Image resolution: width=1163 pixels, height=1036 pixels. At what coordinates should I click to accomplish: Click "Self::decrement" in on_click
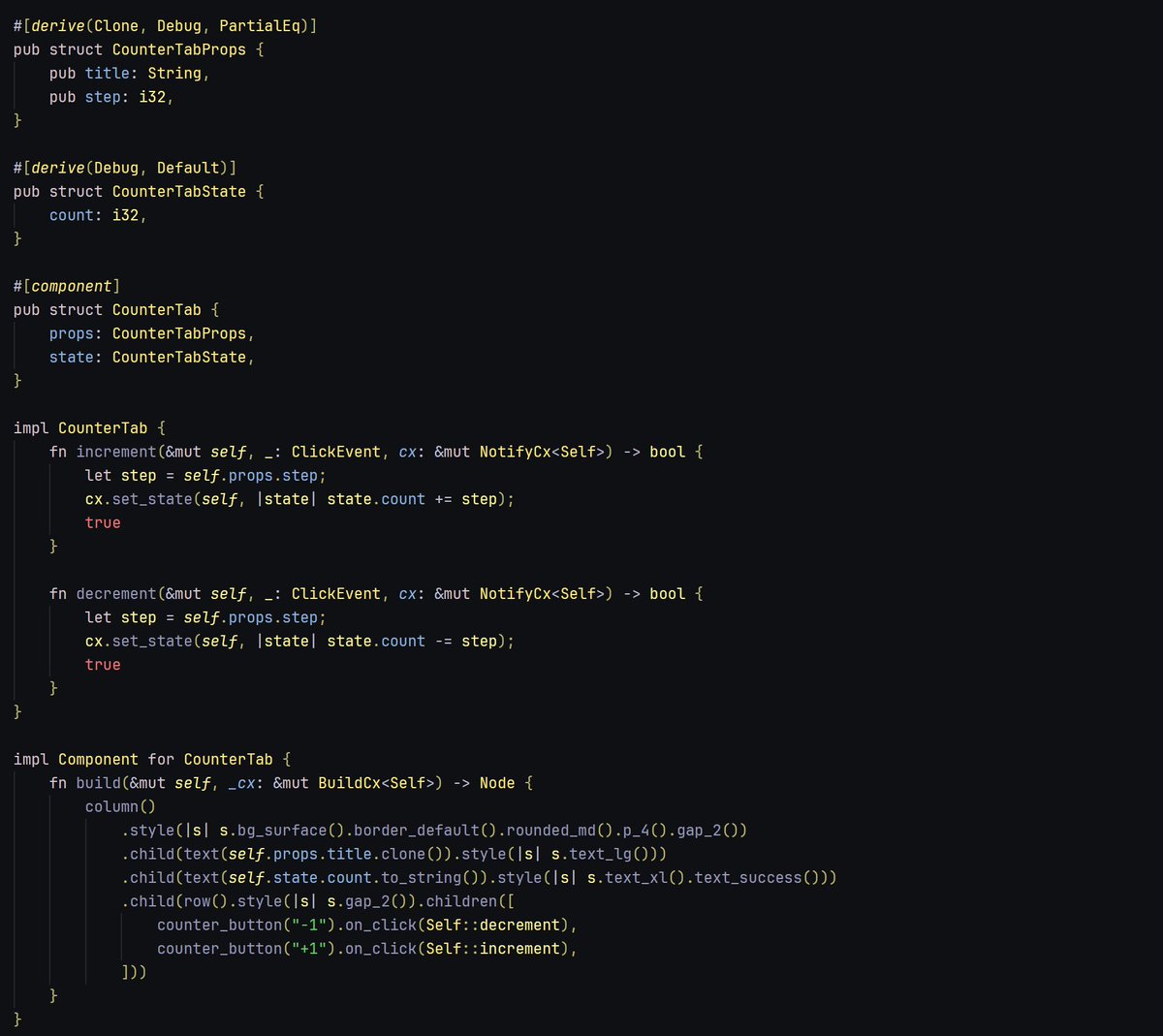[x=492, y=926]
